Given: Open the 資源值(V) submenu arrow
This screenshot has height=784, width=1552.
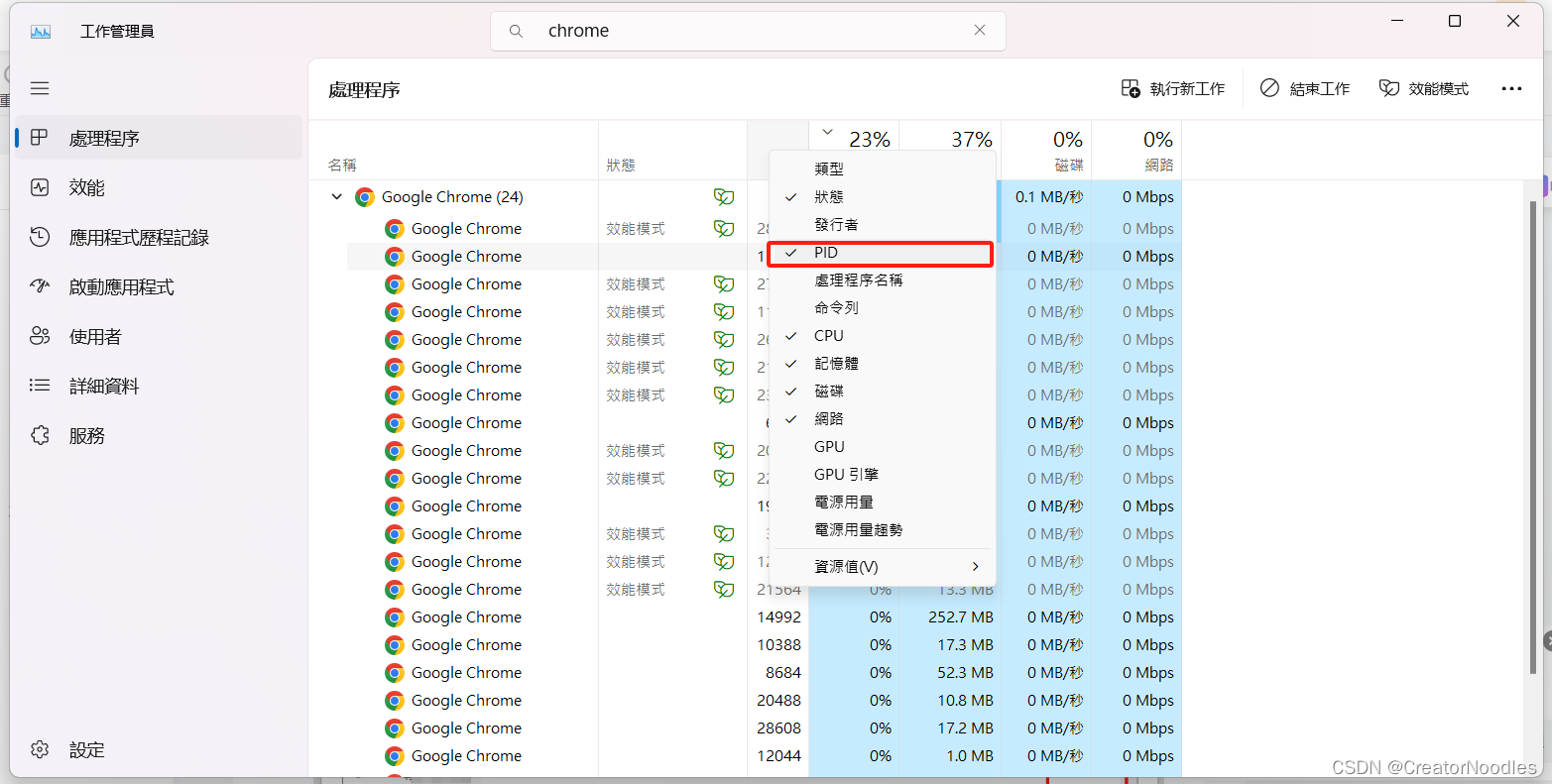Looking at the screenshot, I should point(976,567).
